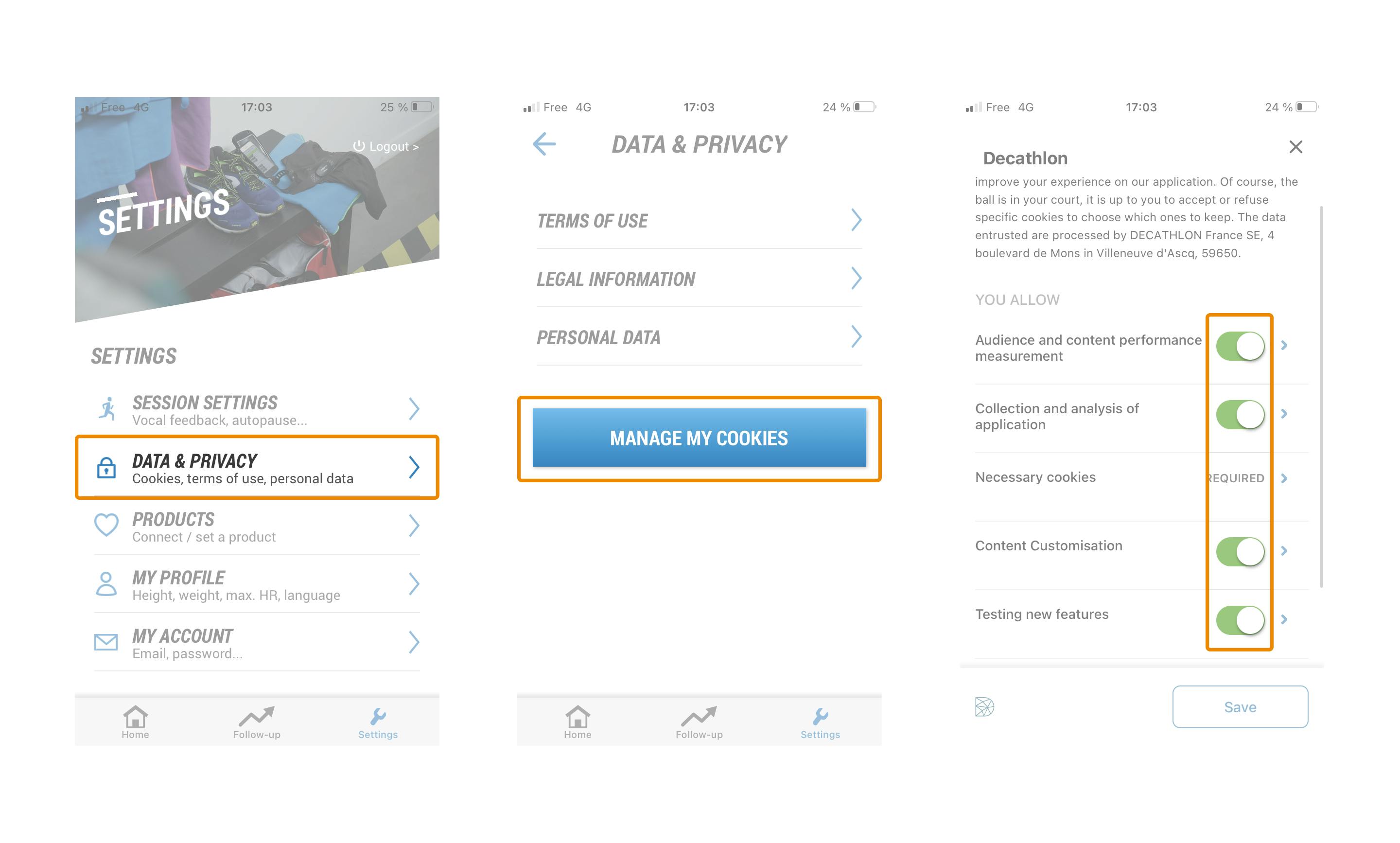1400x843 pixels.
Task: Expand Necessary cookies details chevron
Action: (x=1284, y=478)
